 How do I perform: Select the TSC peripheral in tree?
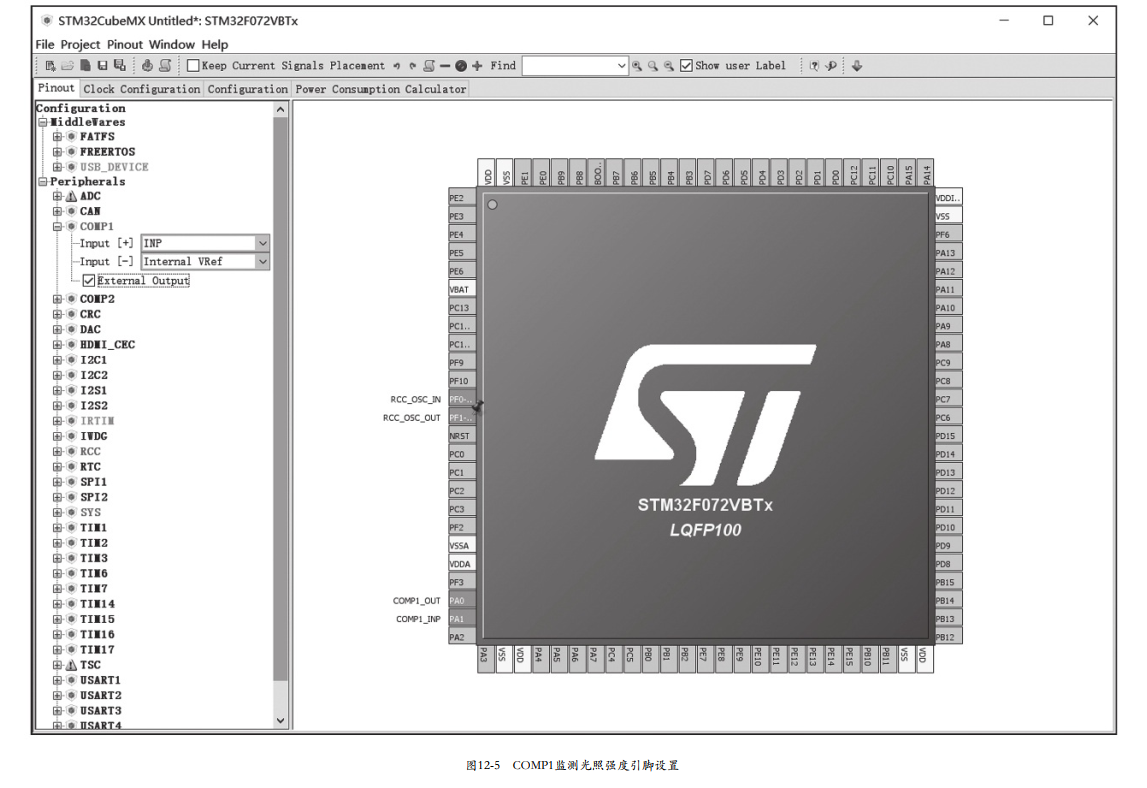pos(90,665)
